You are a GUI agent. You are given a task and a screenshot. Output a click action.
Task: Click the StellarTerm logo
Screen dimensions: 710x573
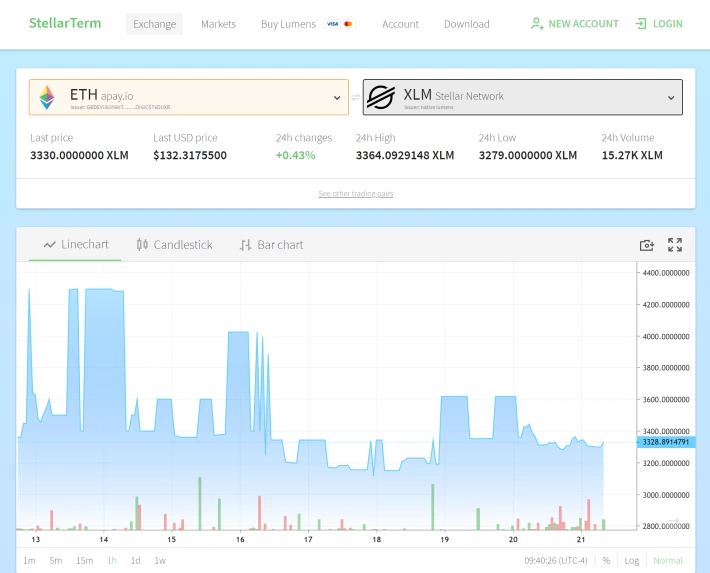(x=65, y=23)
